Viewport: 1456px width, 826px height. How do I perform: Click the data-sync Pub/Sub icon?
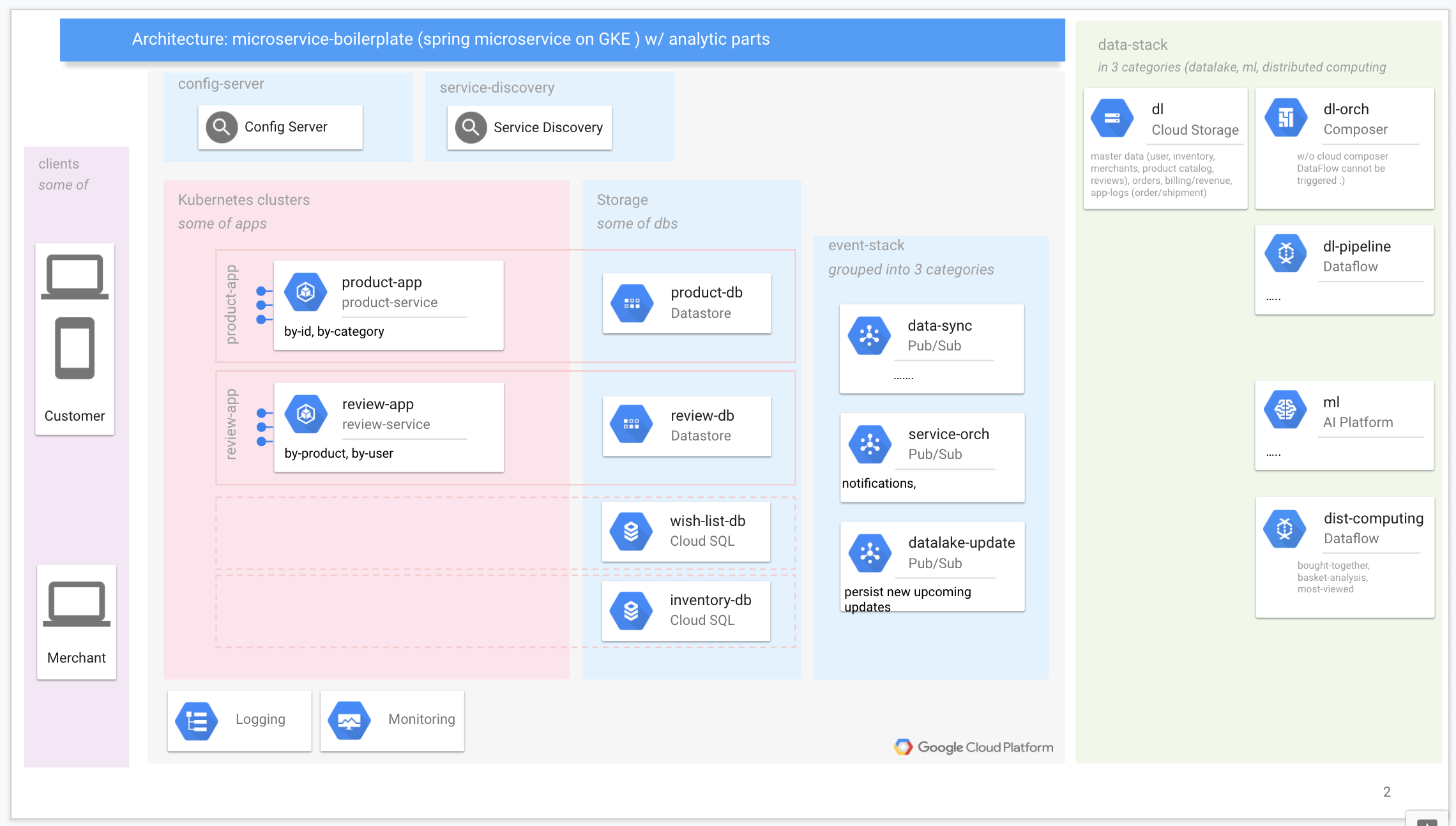point(869,336)
